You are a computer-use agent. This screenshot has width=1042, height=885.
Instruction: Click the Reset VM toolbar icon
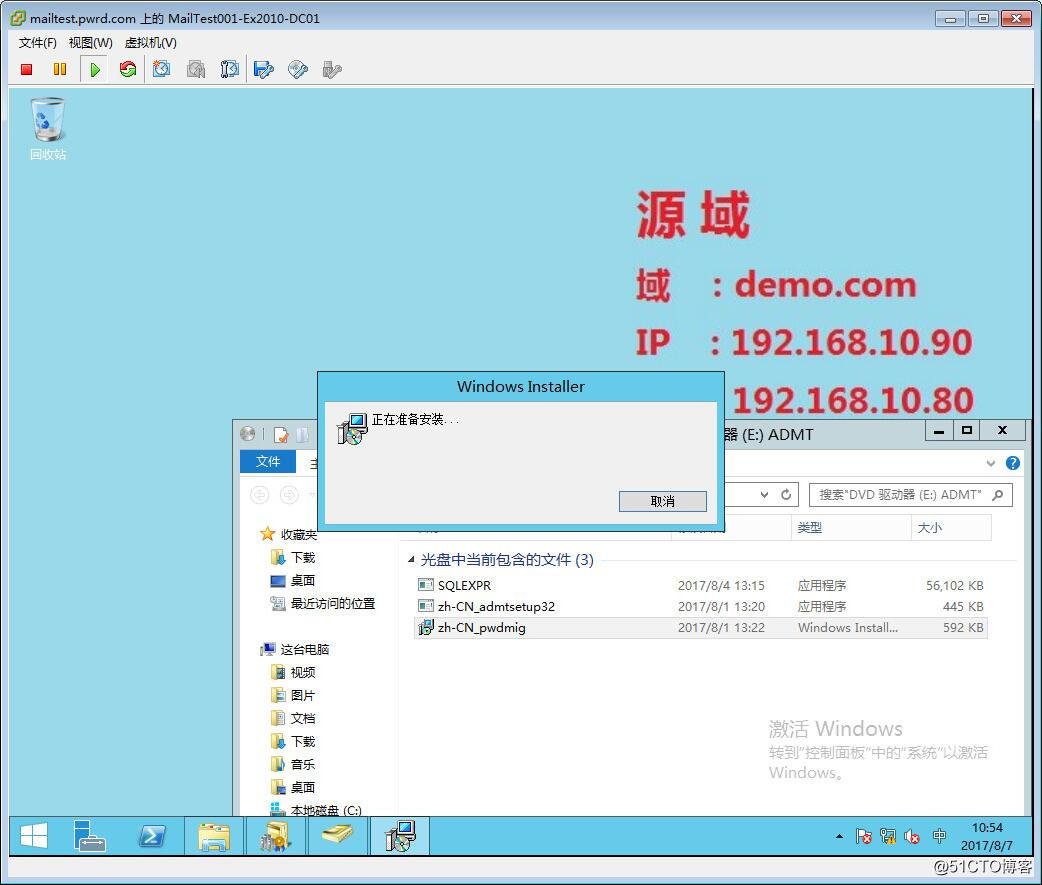128,70
